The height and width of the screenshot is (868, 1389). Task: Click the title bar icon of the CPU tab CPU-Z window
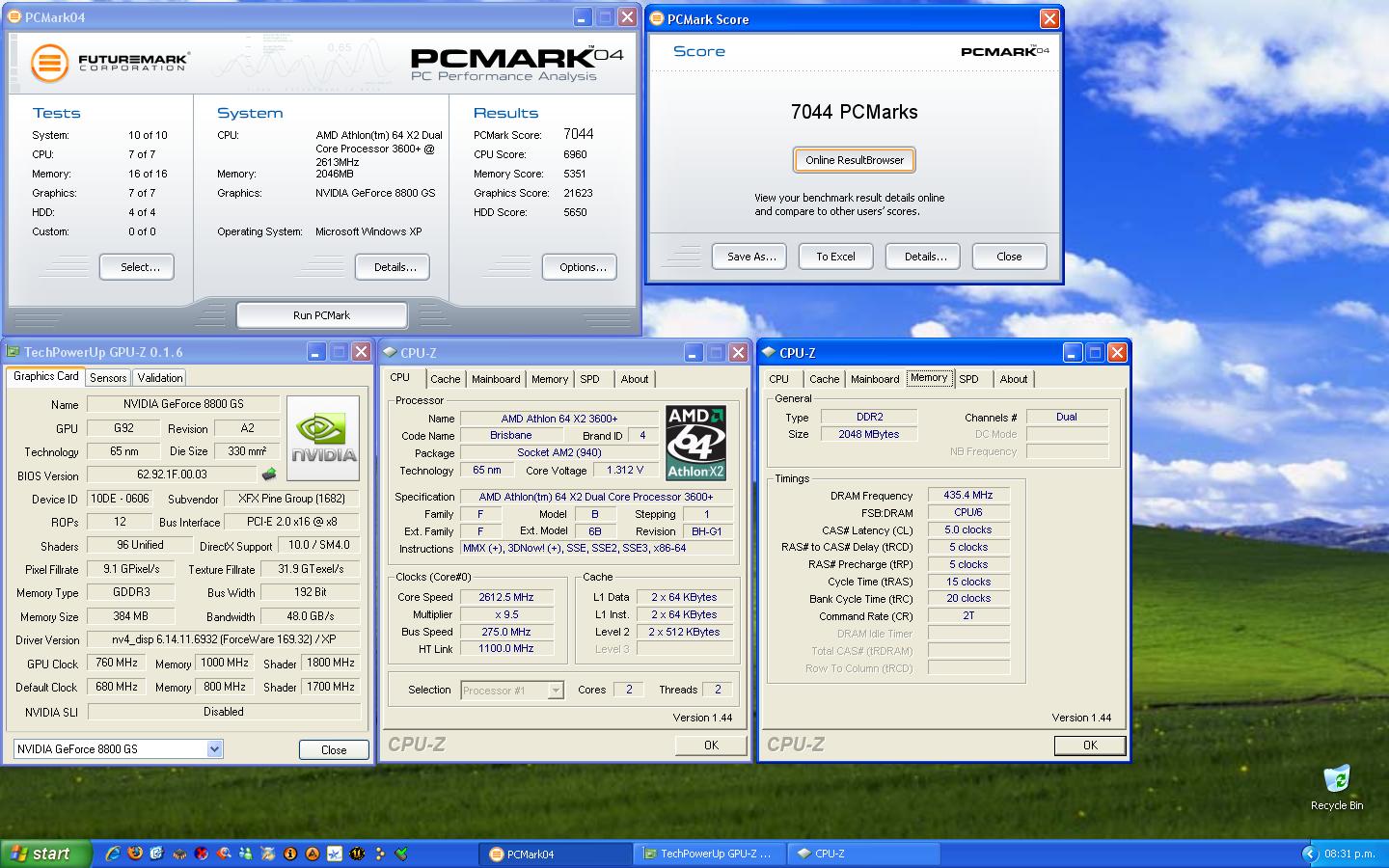(391, 352)
